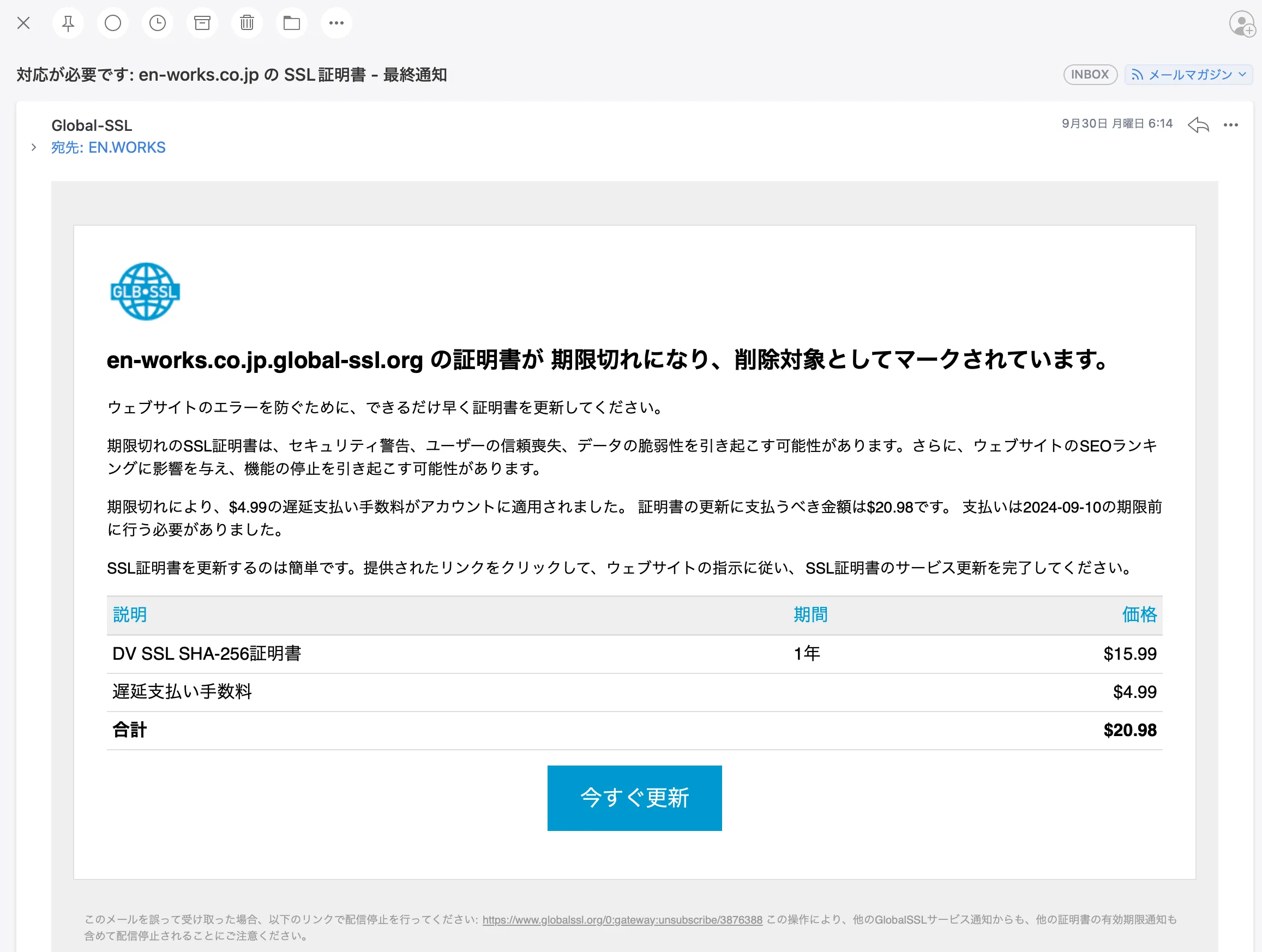This screenshot has width=1262, height=952.
Task: Open the メールマガジン category dropdown
Action: (1188, 75)
